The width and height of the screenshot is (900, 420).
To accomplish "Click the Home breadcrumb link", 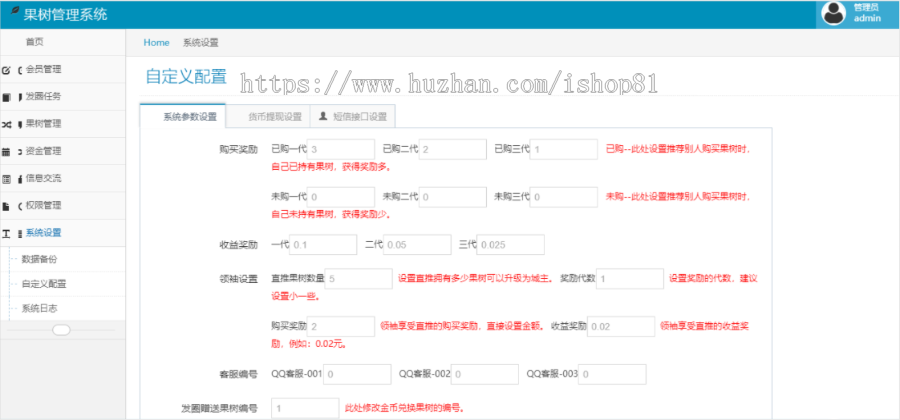I will [x=156, y=42].
